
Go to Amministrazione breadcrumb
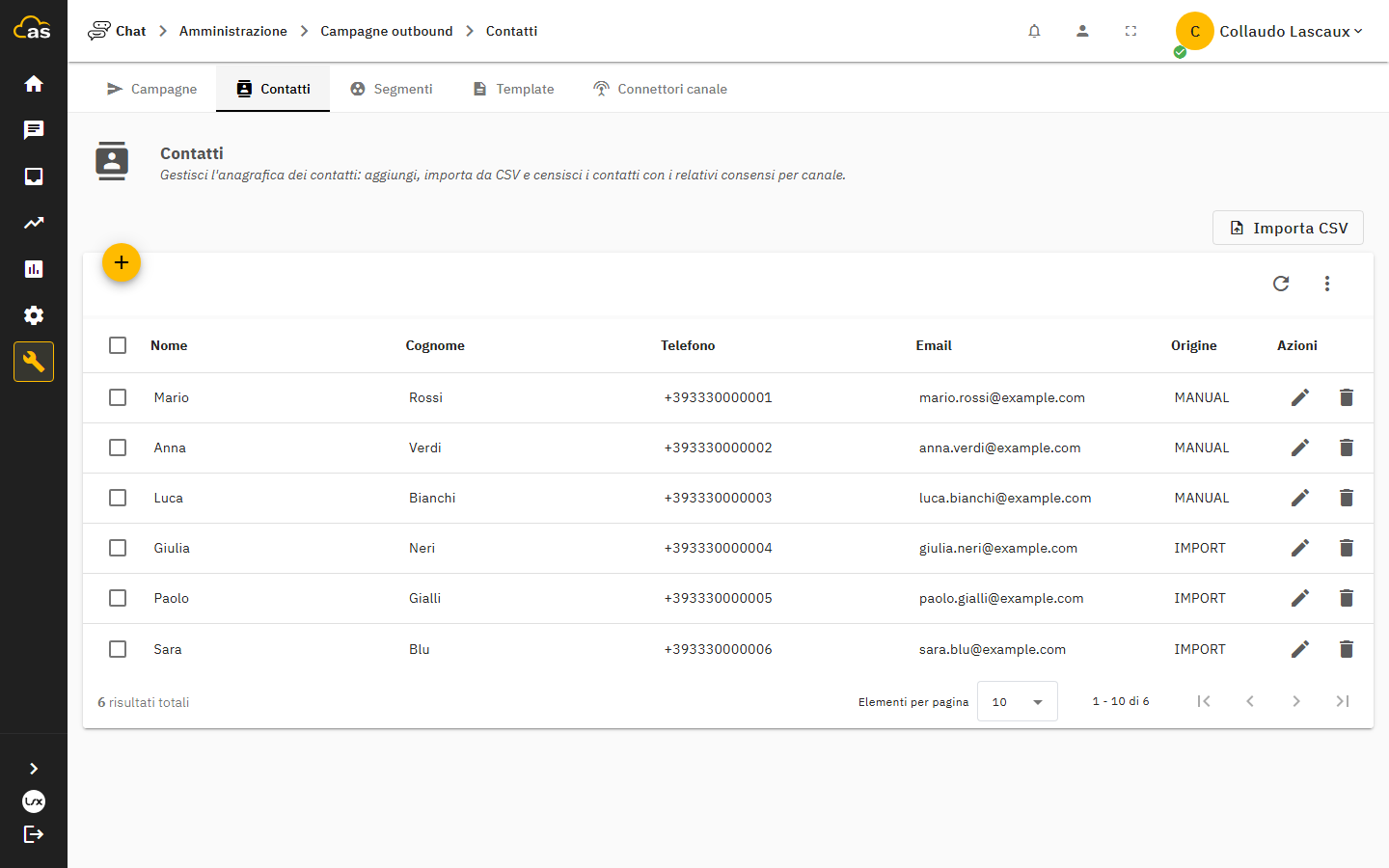tap(233, 31)
